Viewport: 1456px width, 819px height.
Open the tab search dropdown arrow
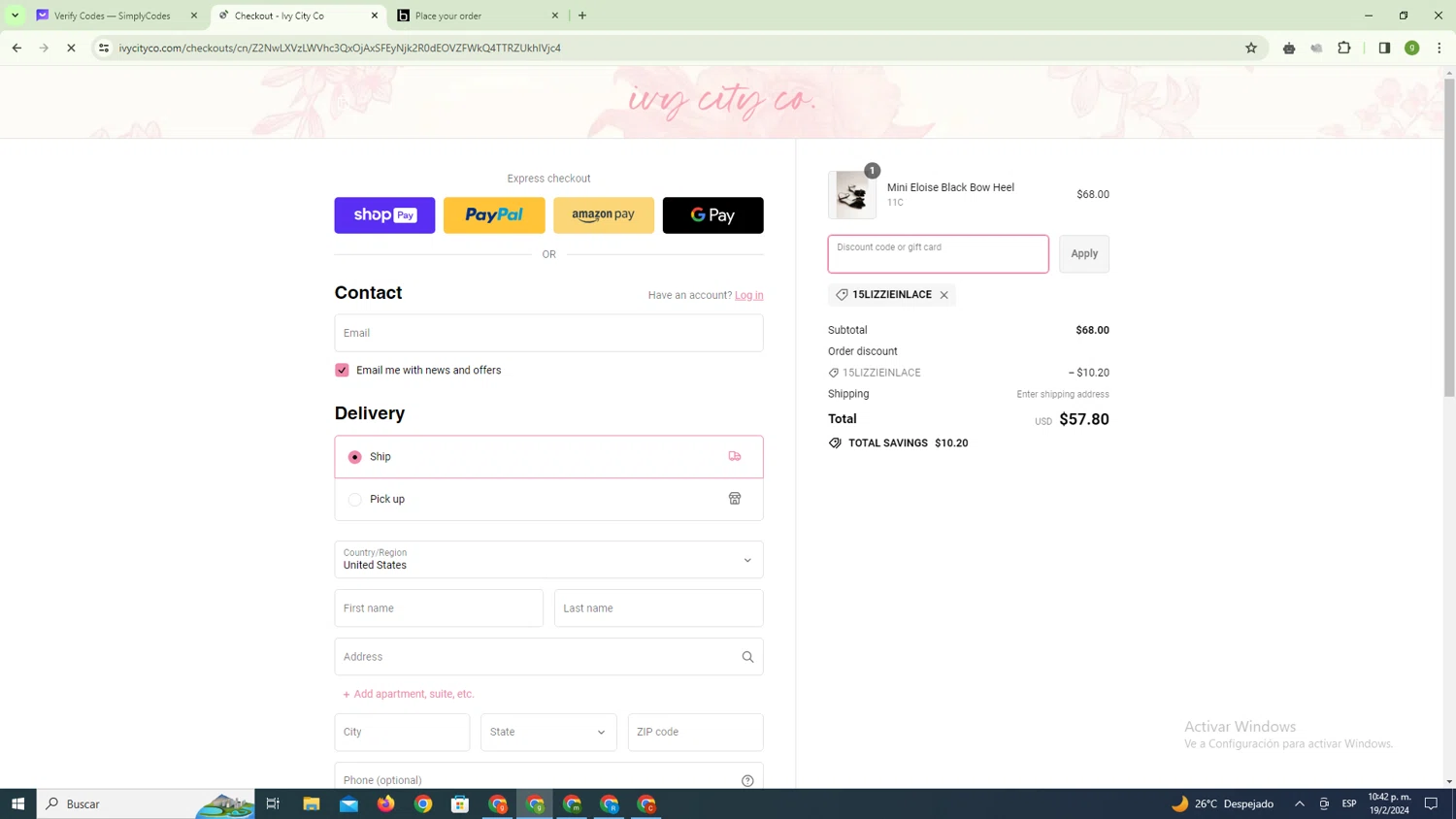point(16,16)
